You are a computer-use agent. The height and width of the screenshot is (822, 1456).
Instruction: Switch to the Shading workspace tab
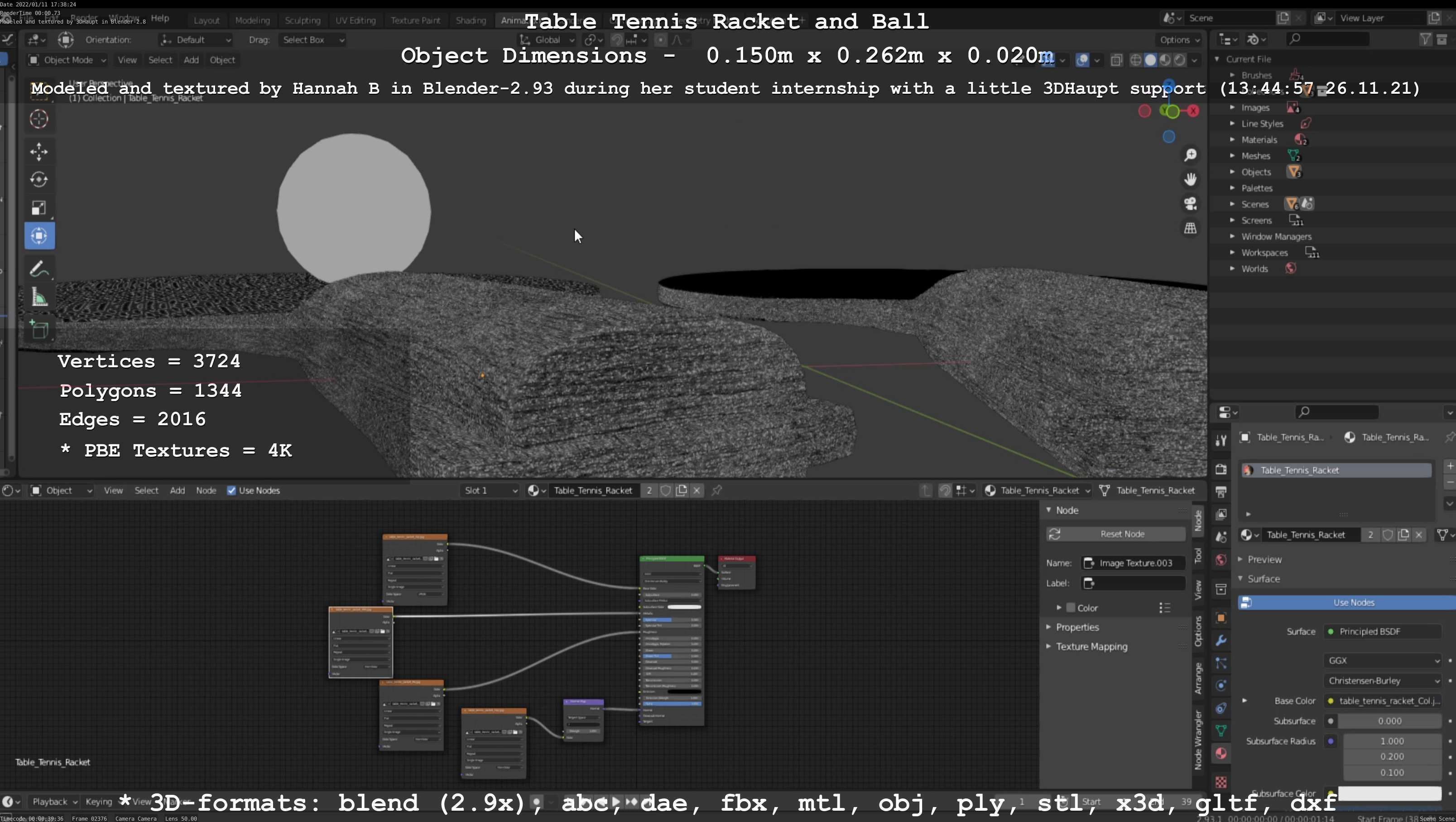470,20
